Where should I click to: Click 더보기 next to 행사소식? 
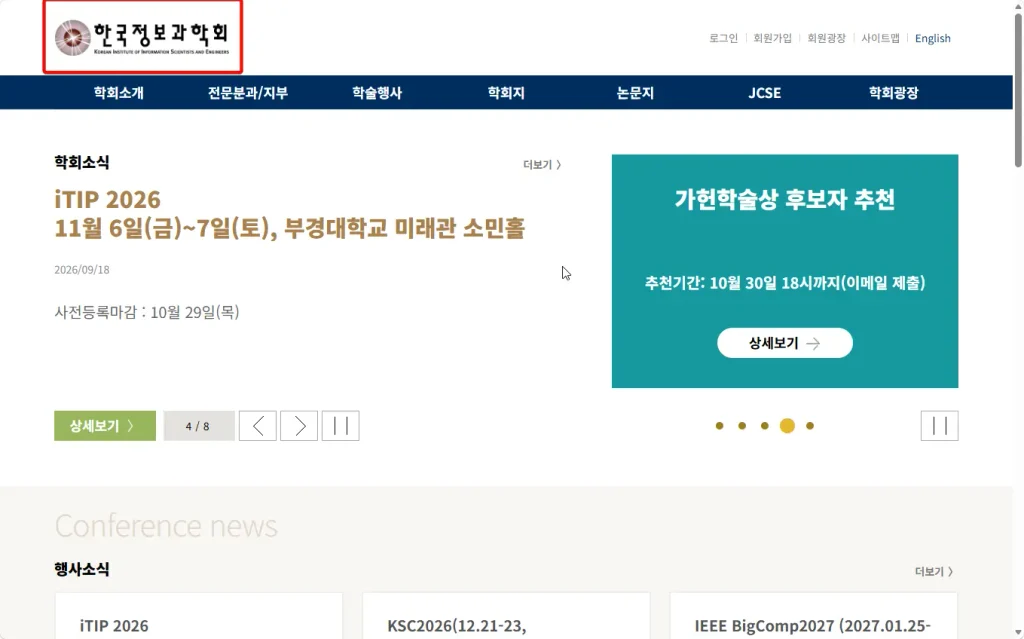[x=934, y=572]
